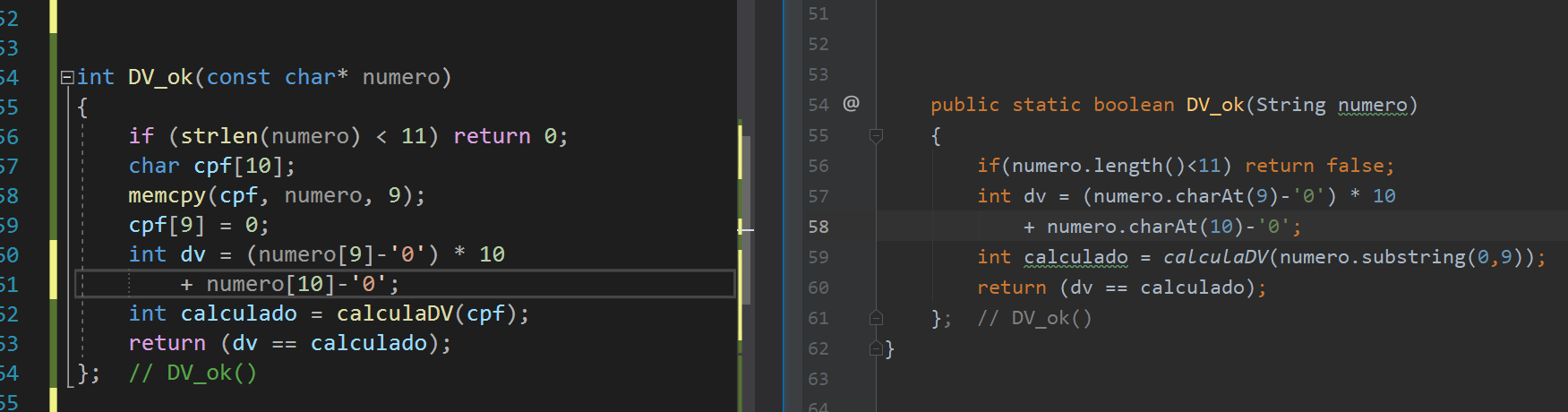Viewport: 1568px width, 412px height.
Task: Collapse the DV_ok function in the C++ editor
Action: tap(67, 78)
